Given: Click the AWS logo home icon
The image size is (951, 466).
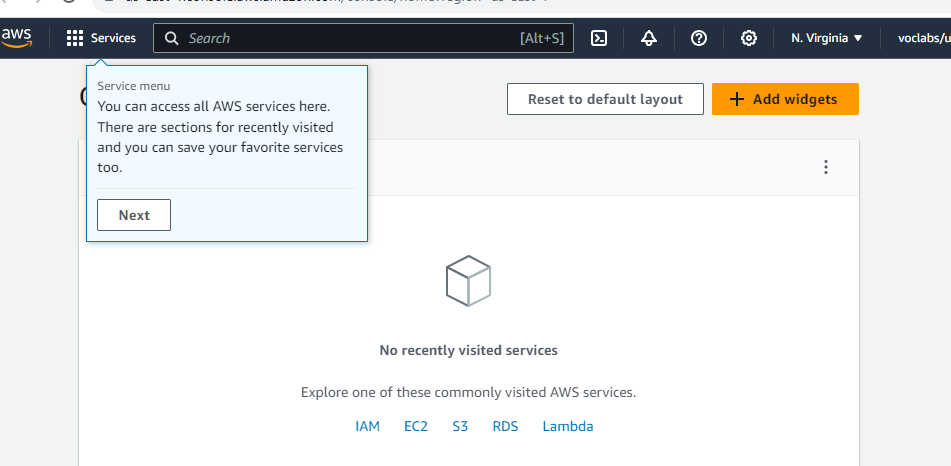Looking at the screenshot, I should [x=17, y=38].
